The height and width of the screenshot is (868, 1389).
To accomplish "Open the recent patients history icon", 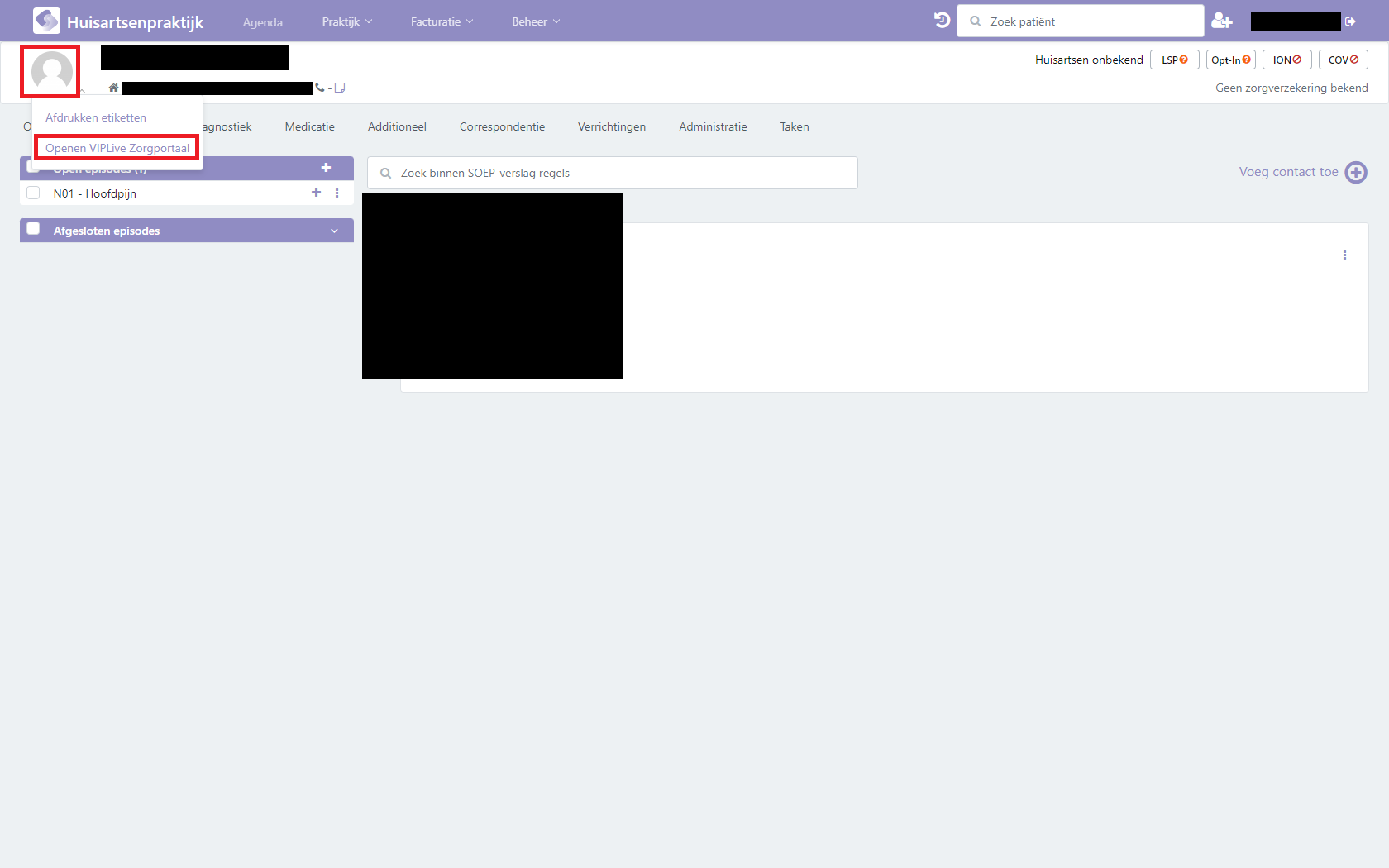I will (x=942, y=21).
